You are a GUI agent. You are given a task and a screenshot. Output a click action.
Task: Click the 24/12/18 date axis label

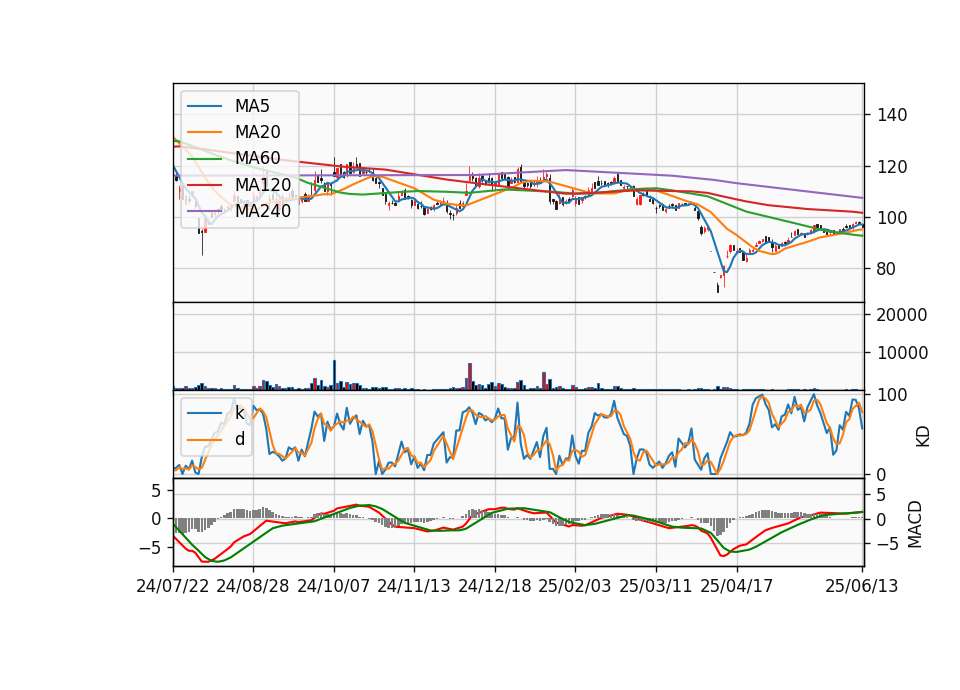point(495,586)
